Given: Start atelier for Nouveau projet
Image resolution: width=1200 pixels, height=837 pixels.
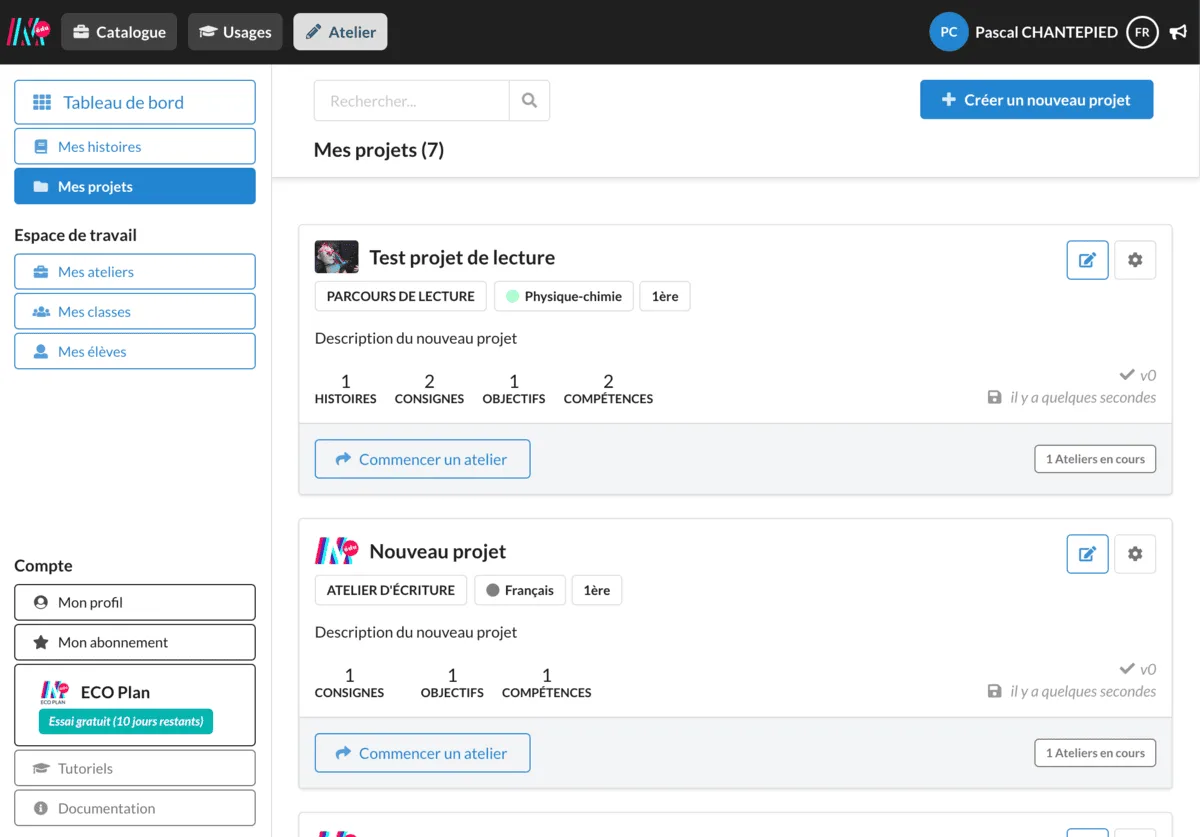Looking at the screenshot, I should coord(423,753).
